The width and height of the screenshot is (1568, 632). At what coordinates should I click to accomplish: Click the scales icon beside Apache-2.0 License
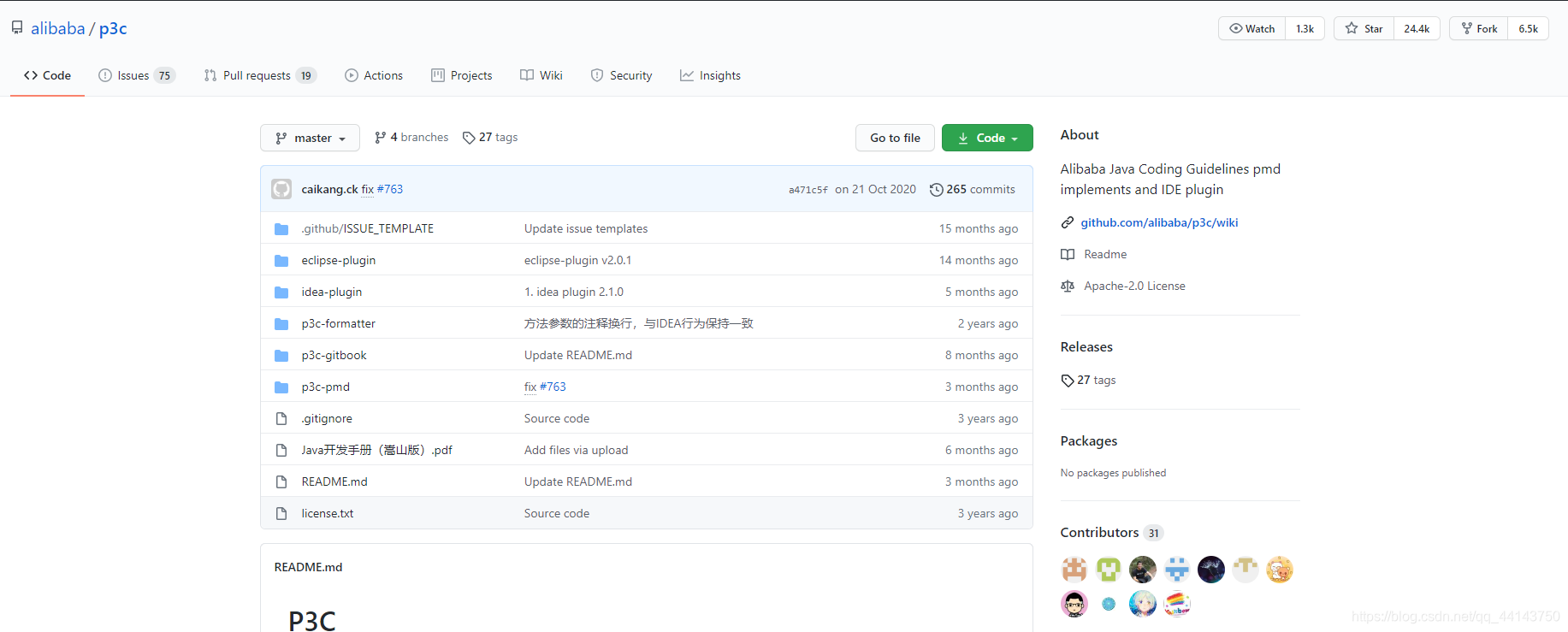tap(1068, 286)
